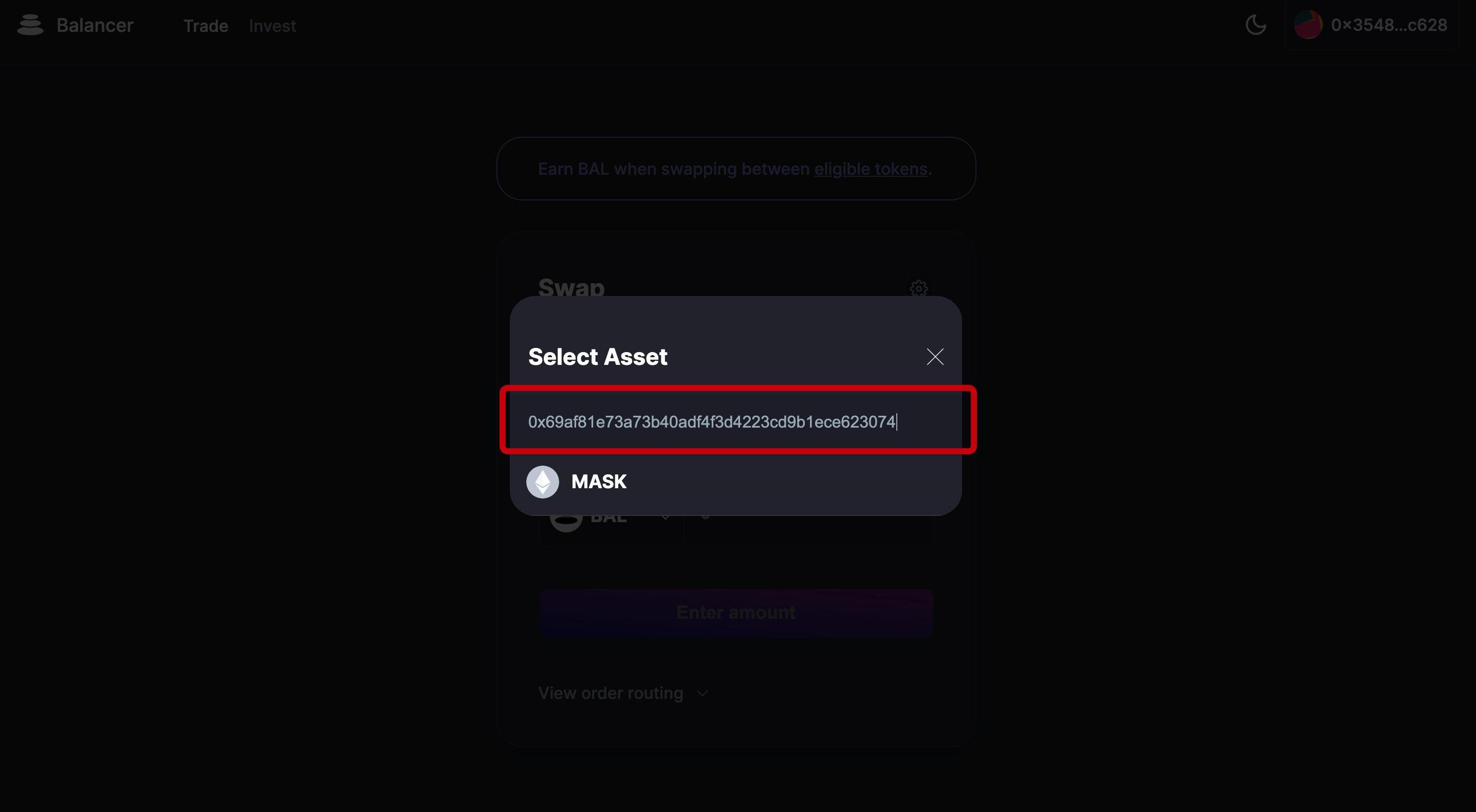
Task: Click the View order routing label
Action: point(610,693)
